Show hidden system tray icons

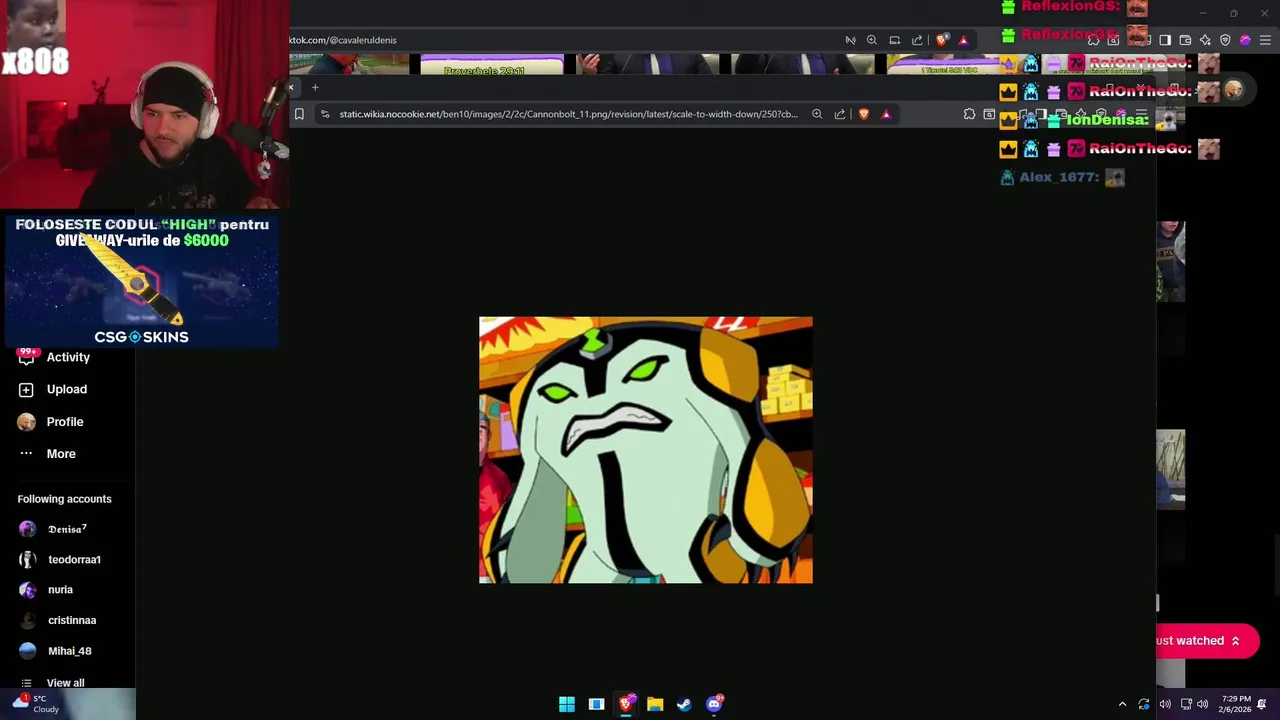click(x=1122, y=704)
